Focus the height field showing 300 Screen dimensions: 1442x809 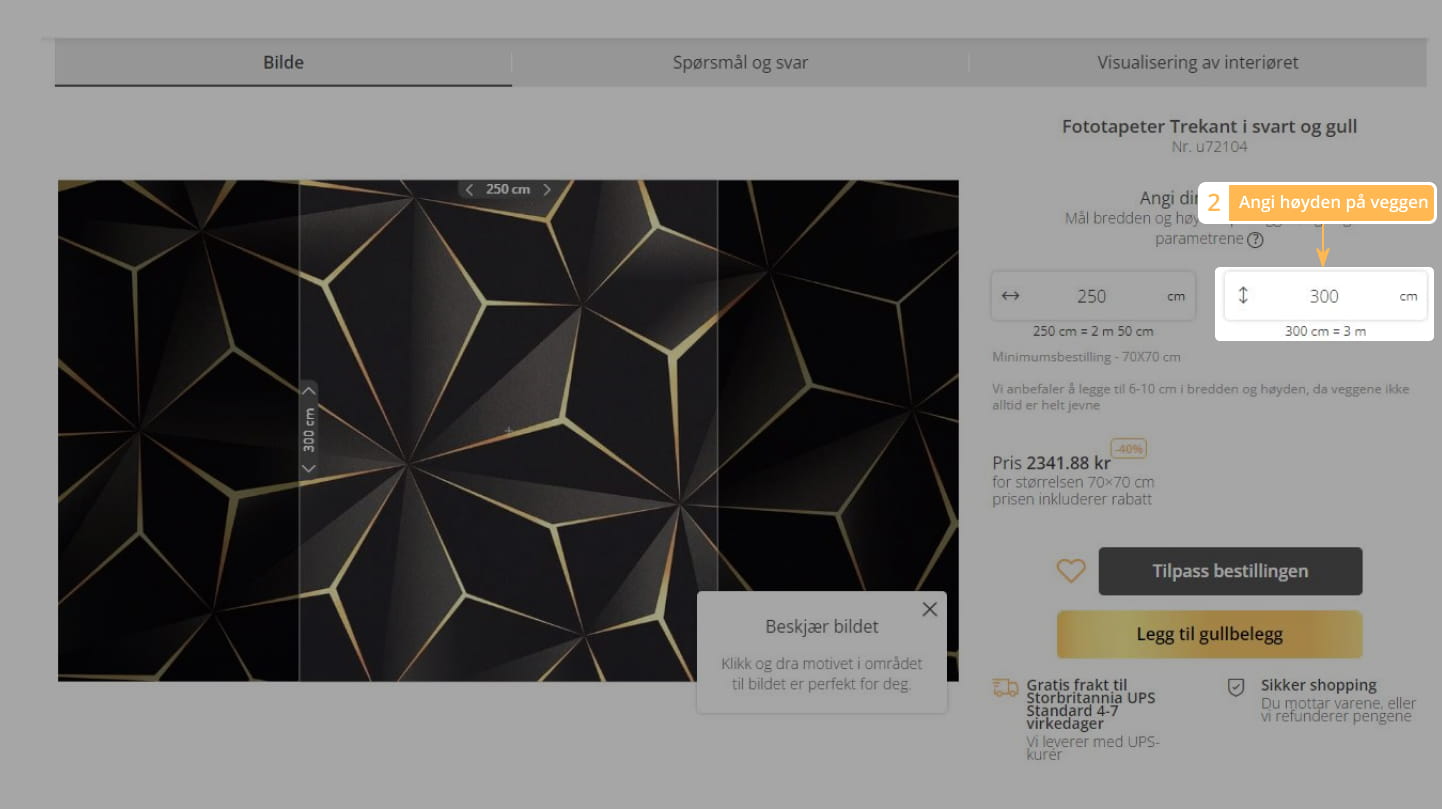click(x=1323, y=296)
